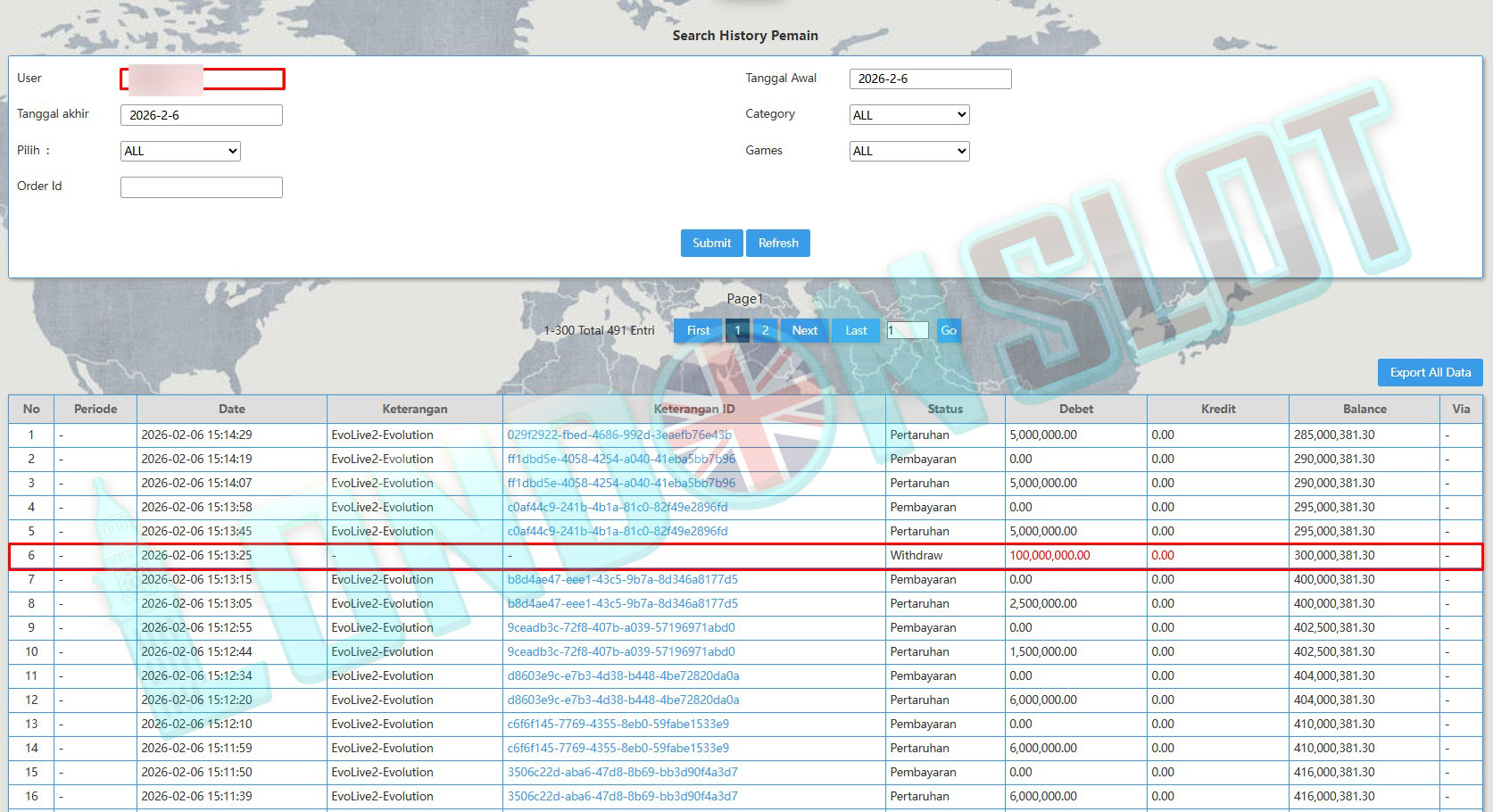The image size is (1493, 812).
Task: Go to page 2 of results
Action: (765, 331)
